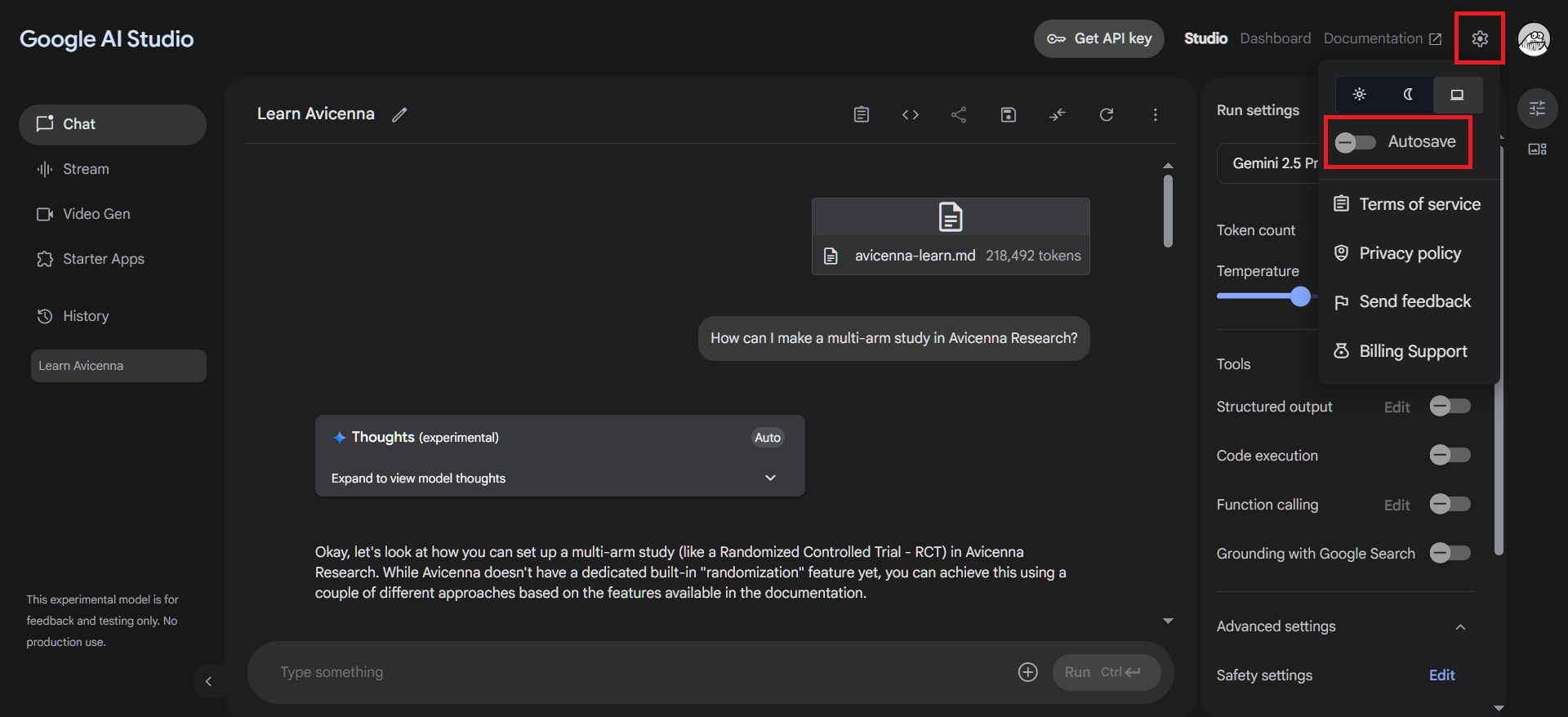Enable Code execution toggle

click(1450, 455)
